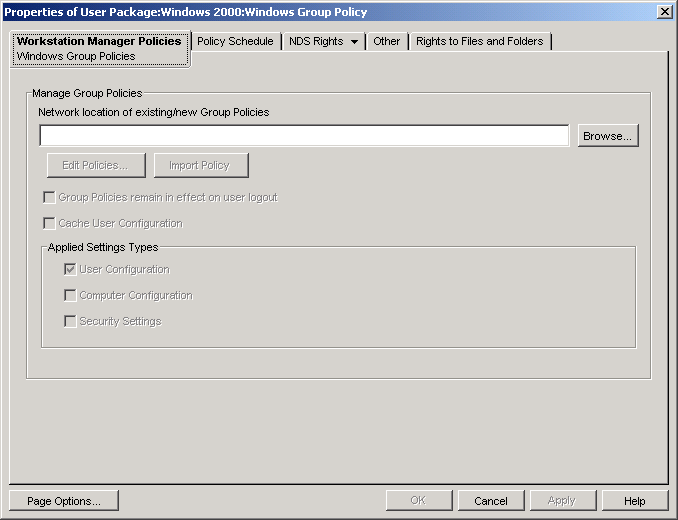Click the OK button
Screen dimensions: 678x520
pos(419,501)
